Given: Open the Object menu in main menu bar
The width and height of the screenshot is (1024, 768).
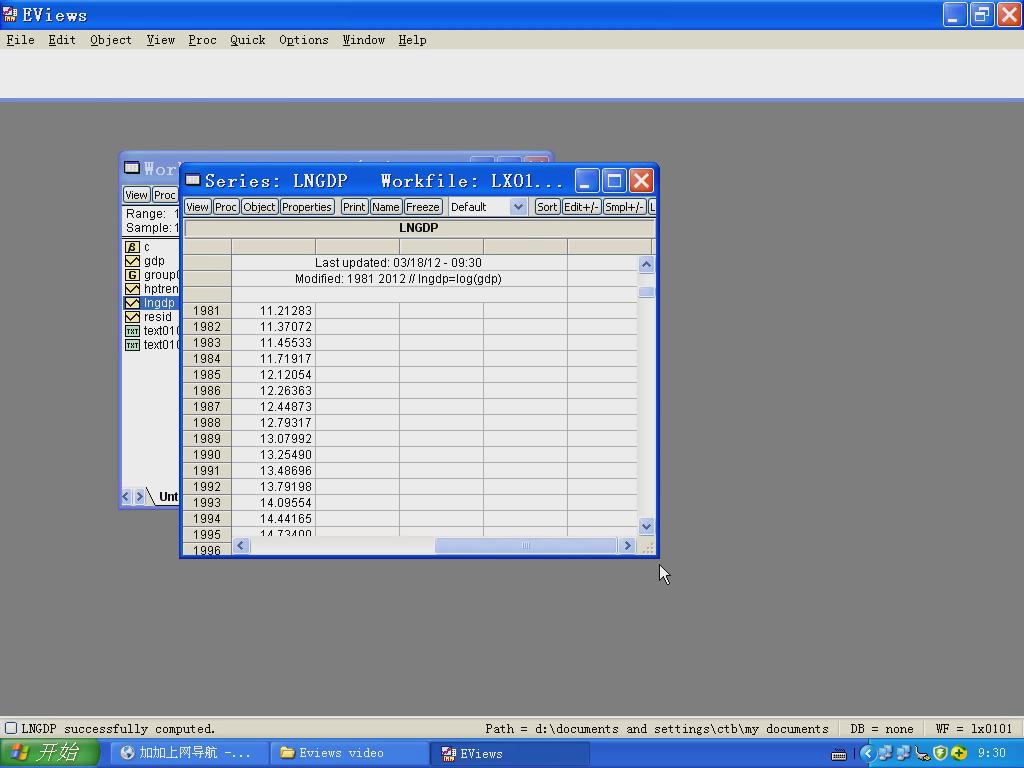Looking at the screenshot, I should click(x=111, y=40).
